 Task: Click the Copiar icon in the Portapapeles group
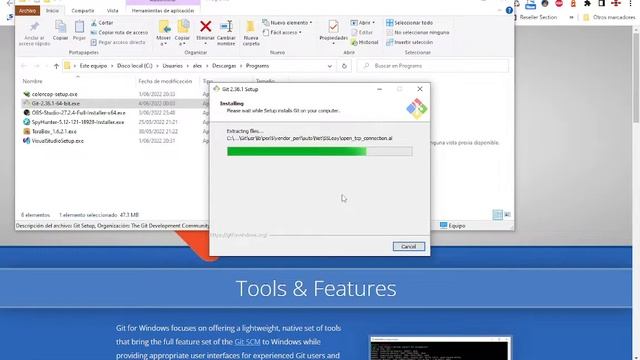60,27
